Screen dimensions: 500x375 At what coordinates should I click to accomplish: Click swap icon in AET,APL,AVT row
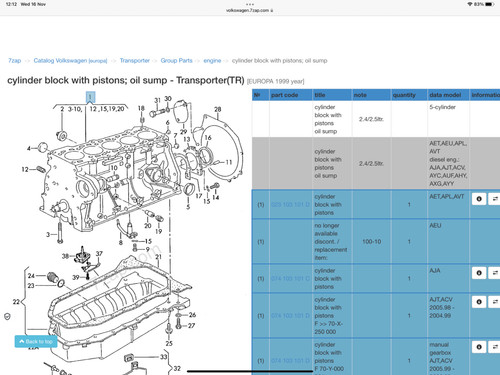coord(495,199)
